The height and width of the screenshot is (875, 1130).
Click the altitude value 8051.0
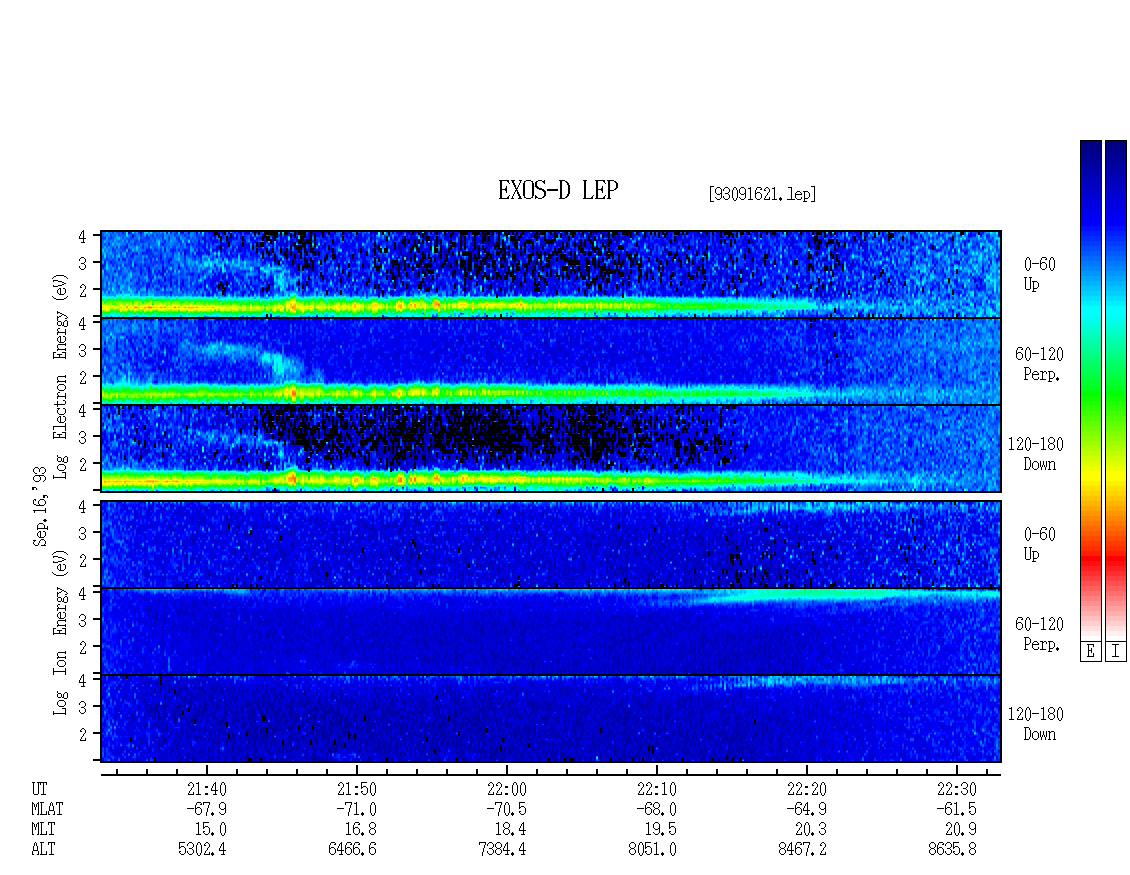[652, 849]
